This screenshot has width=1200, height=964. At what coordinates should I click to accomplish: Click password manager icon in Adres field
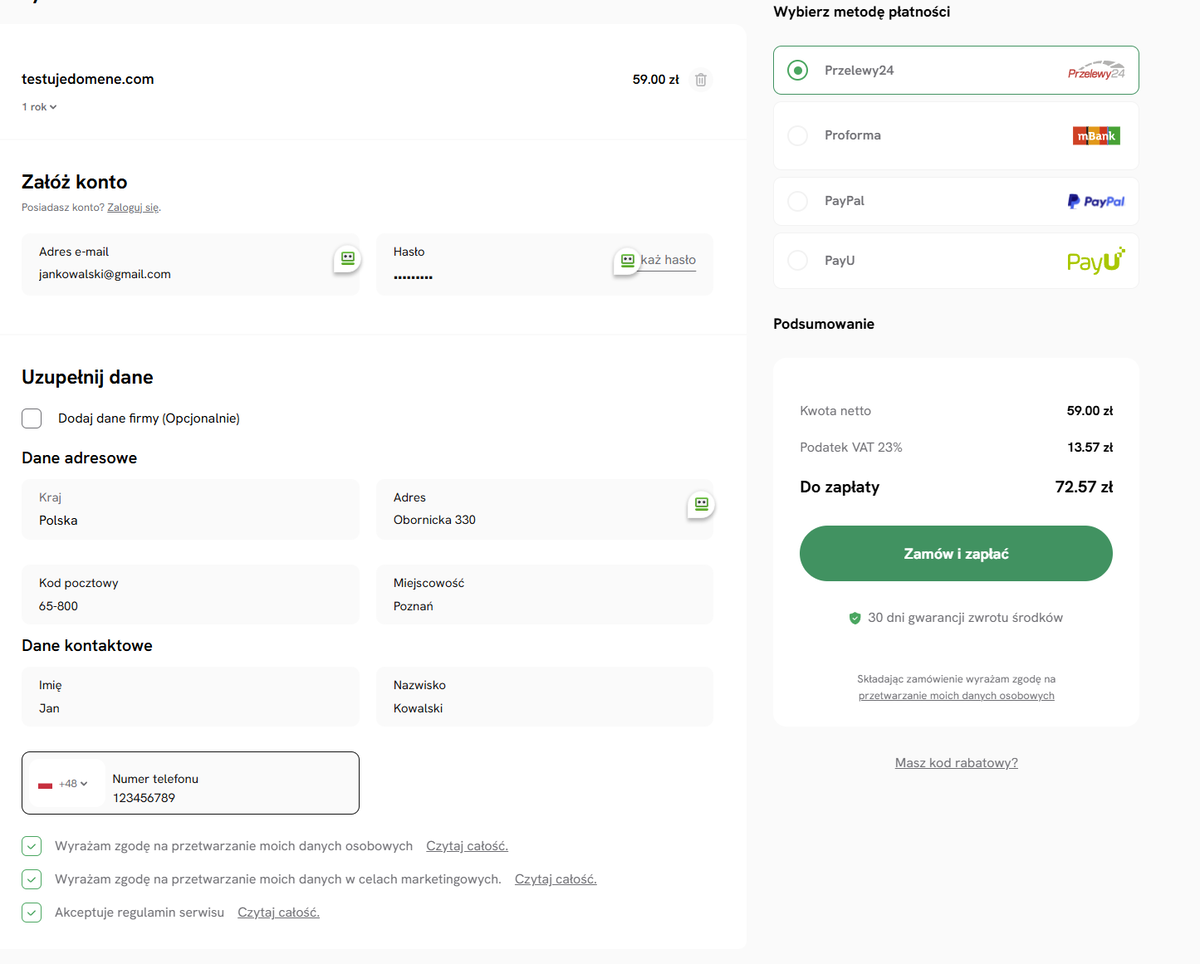701,505
